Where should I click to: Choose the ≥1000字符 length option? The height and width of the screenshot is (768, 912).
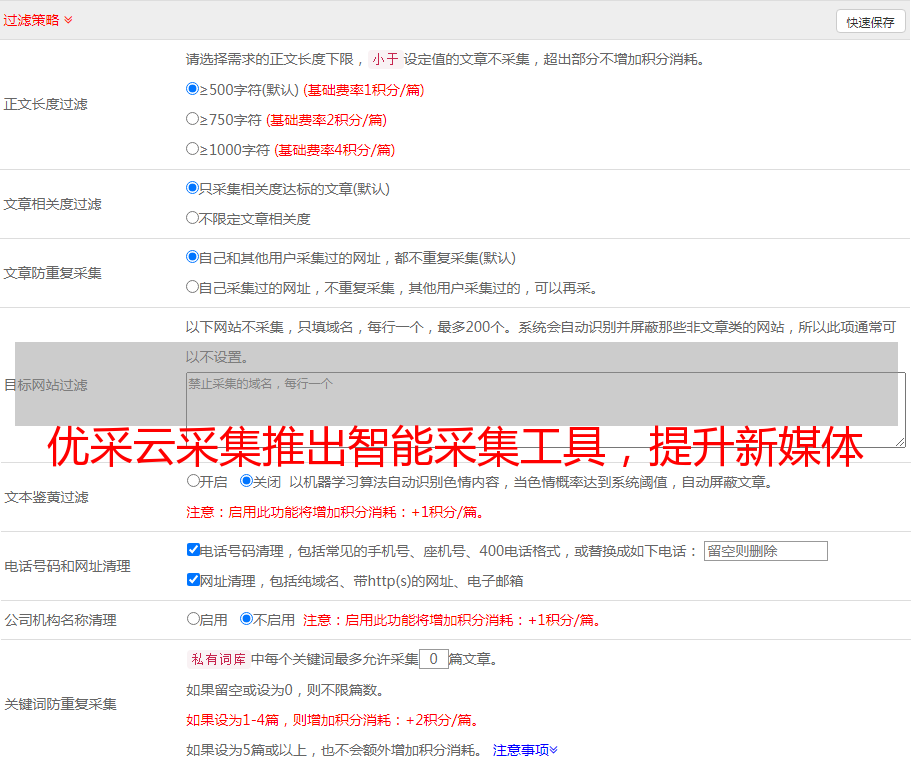pyautogui.click(x=193, y=149)
